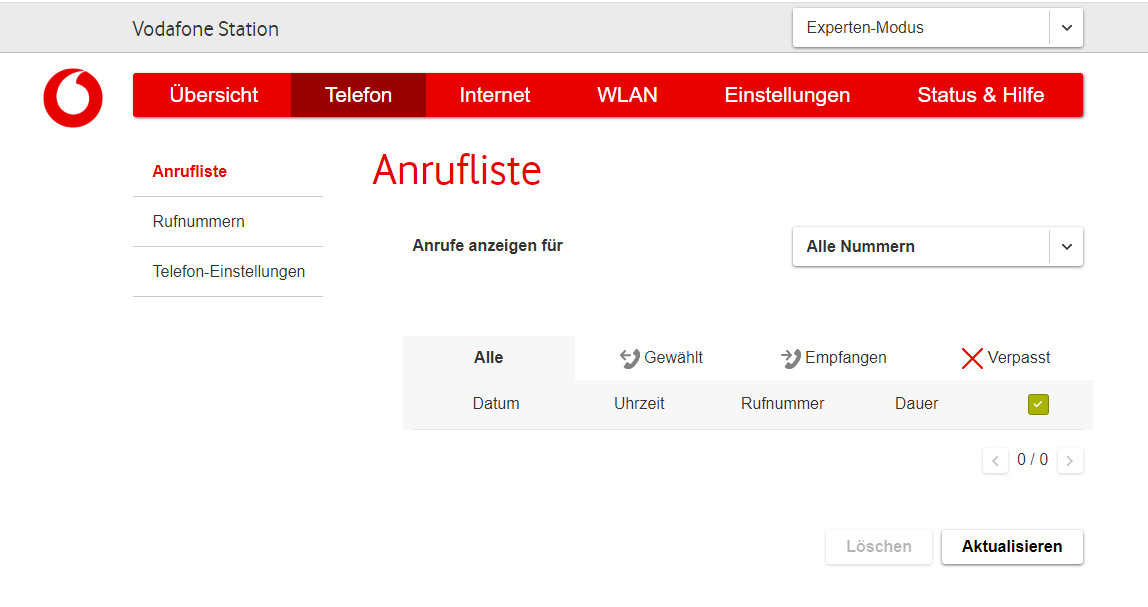
Task: Open Telefon-Einstellungen in the sidebar
Action: point(228,271)
